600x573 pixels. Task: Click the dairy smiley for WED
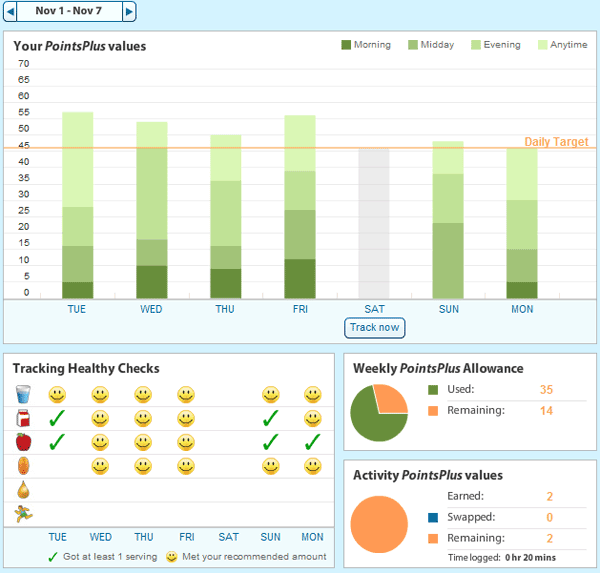coord(100,419)
